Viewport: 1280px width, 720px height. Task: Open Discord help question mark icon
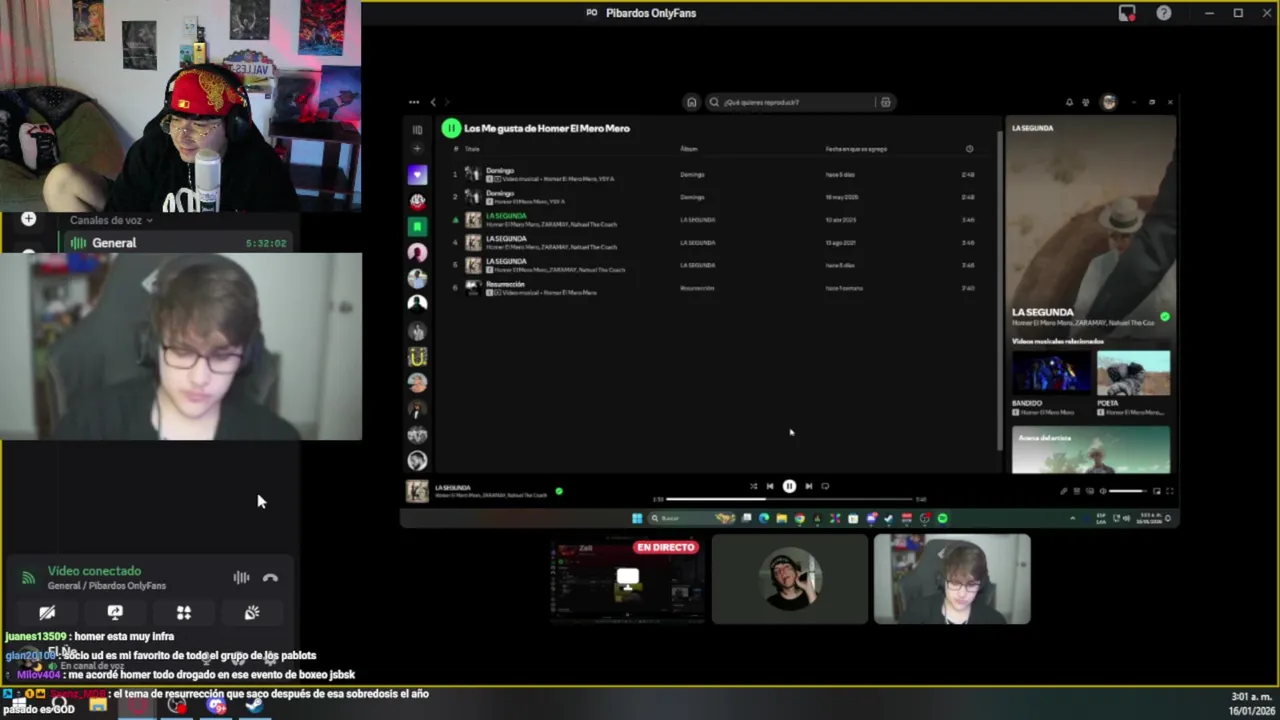1164,13
